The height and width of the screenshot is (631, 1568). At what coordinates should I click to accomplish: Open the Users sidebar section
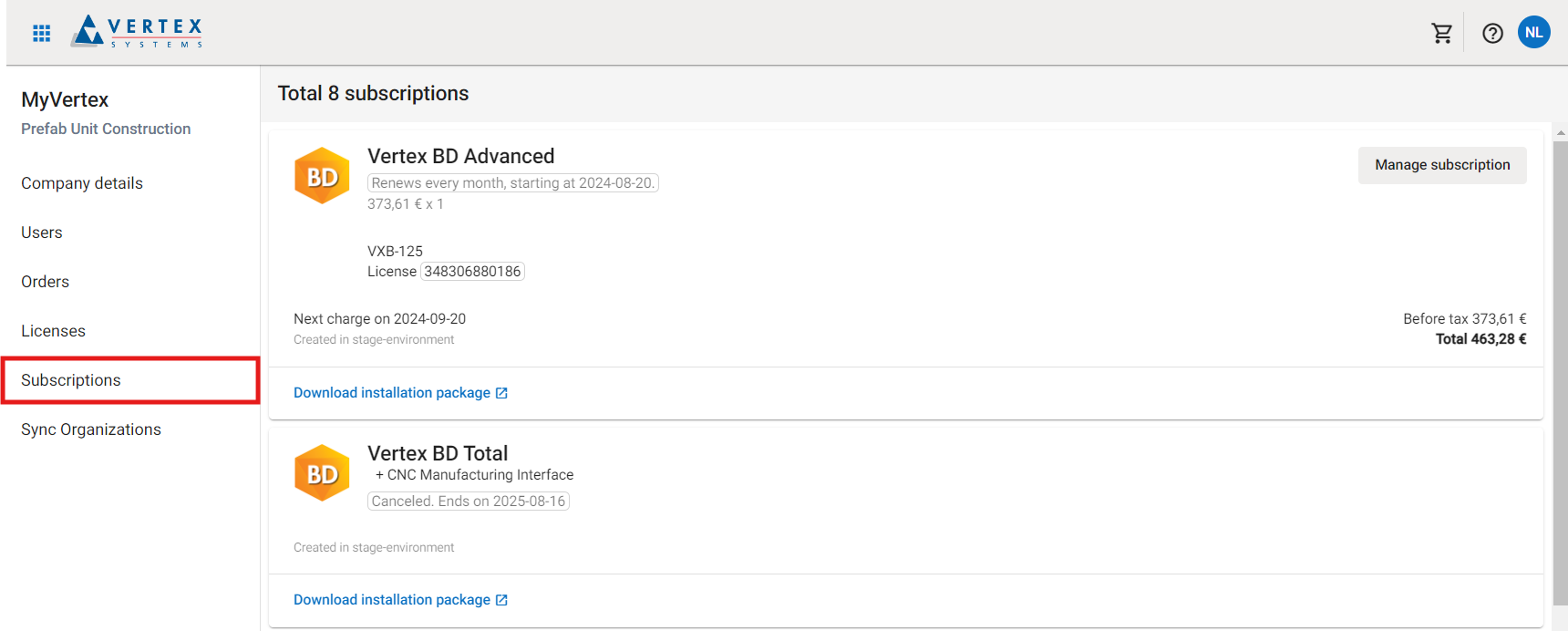tap(42, 233)
